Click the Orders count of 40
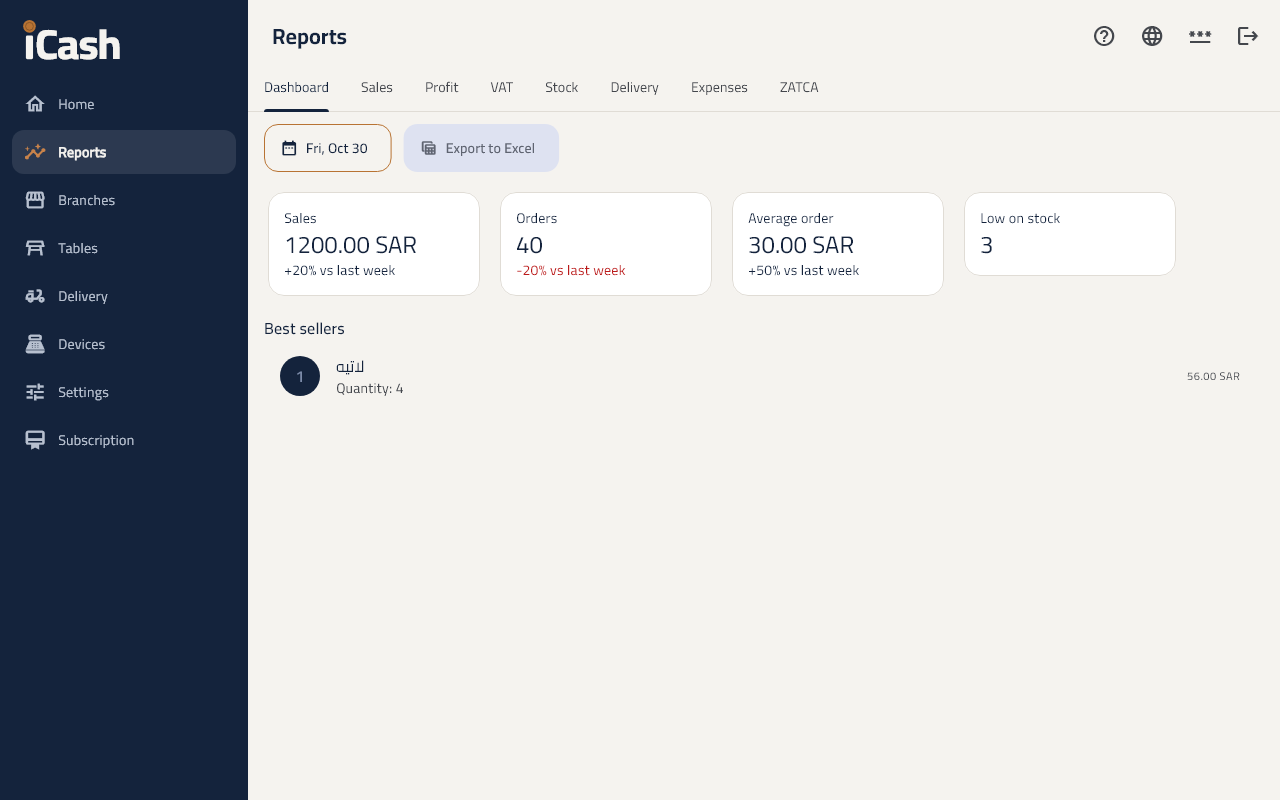 [x=529, y=245]
